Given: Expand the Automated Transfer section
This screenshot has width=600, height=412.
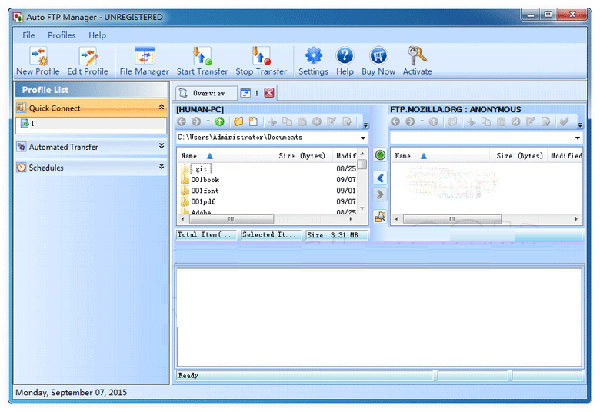Looking at the screenshot, I should 161,146.
